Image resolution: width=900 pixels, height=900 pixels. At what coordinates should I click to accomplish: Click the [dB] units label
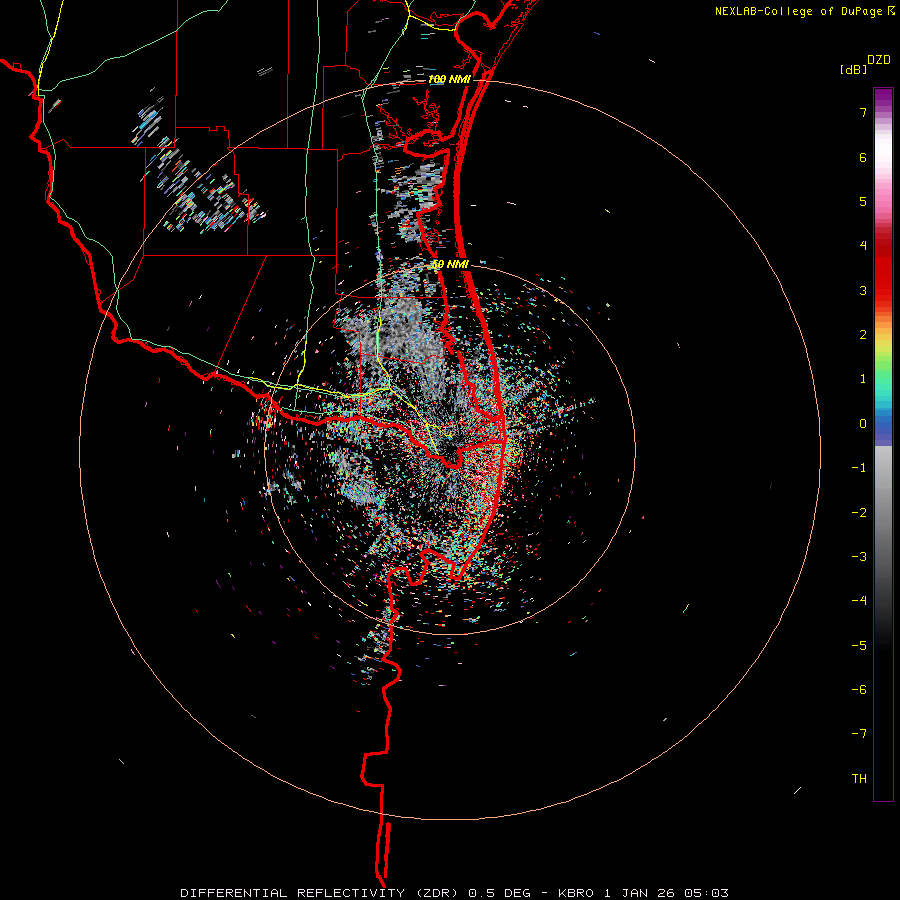click(x=853, y=70)
